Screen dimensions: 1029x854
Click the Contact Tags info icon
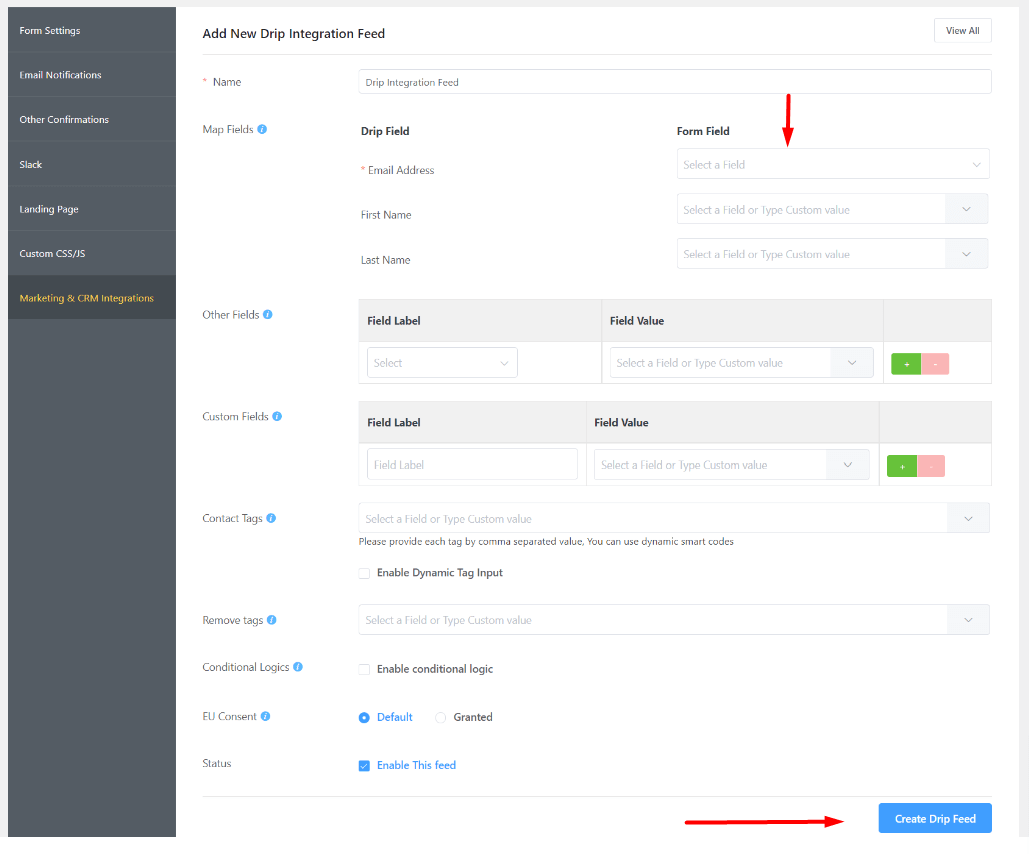(271, 518)
